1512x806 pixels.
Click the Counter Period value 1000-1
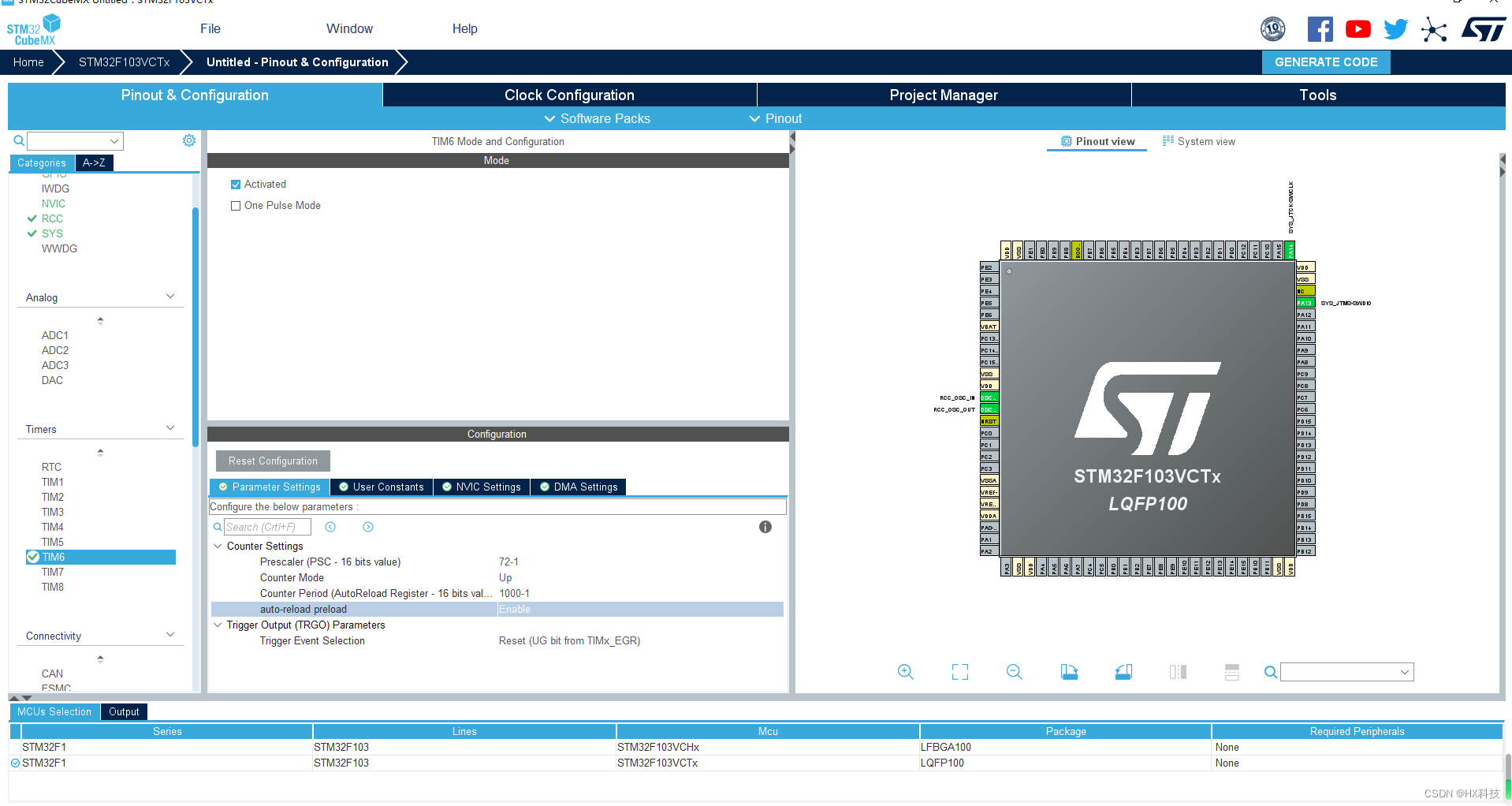(x=514, y=594)
